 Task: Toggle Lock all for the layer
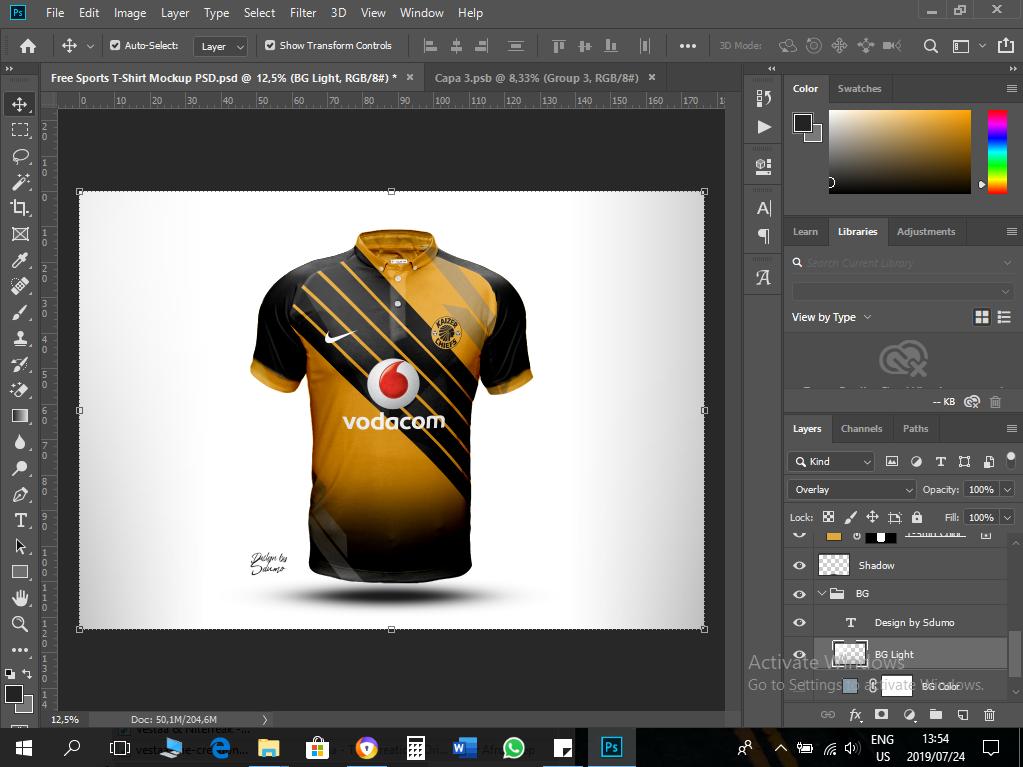[x=917, y=517]
